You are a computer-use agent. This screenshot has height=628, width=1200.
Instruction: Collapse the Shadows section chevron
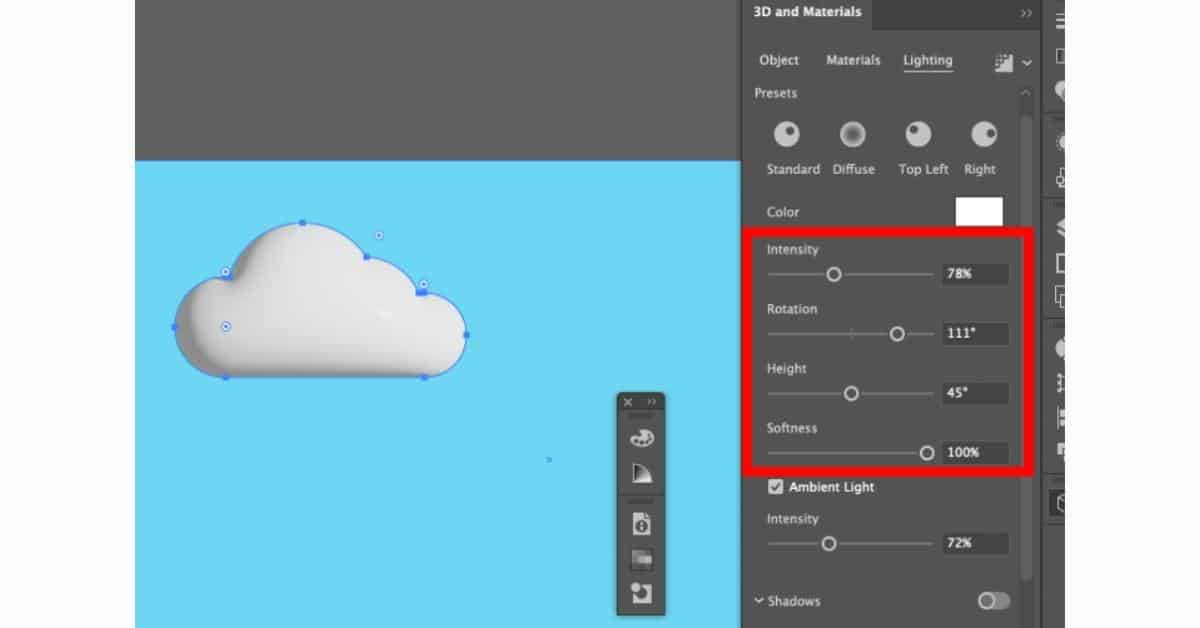(x=758, y=601)
